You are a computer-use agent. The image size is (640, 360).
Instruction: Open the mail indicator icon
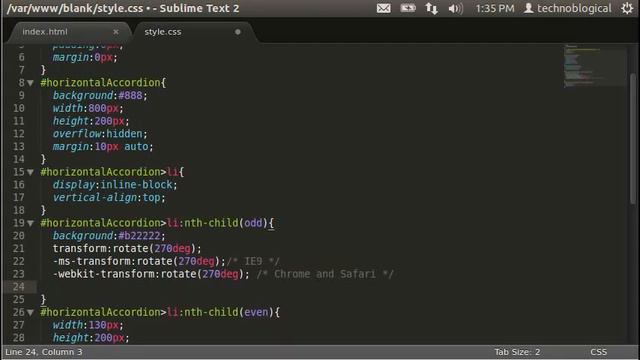[383, 8]
